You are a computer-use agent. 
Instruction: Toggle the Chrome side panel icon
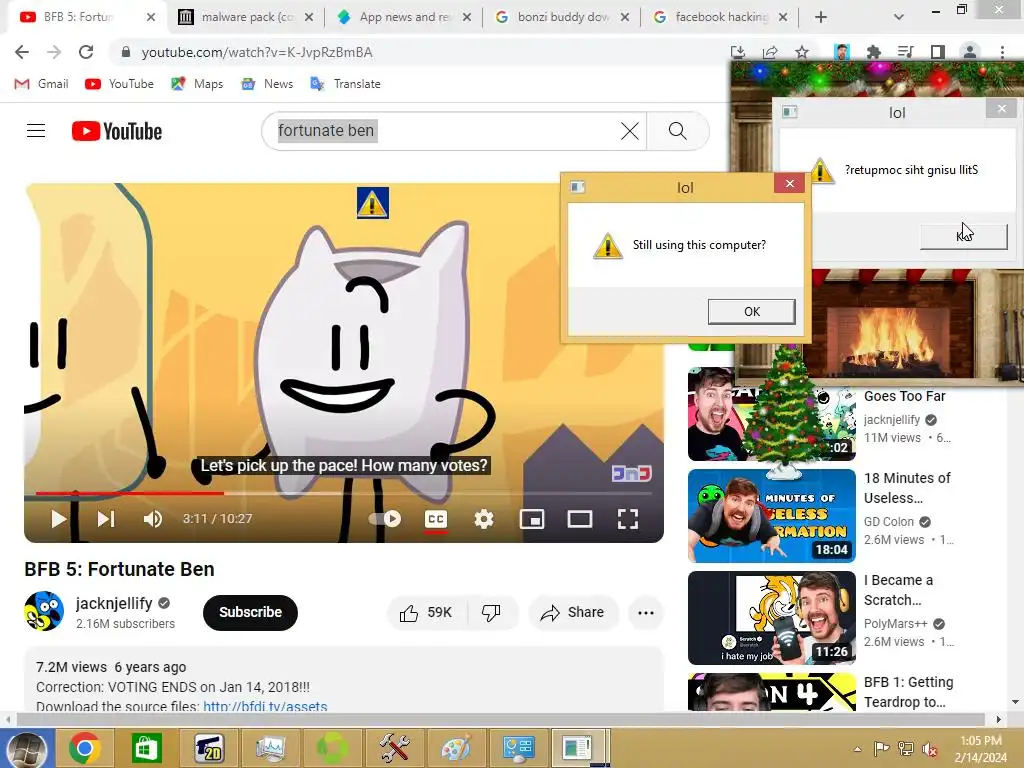click(938, 52)
